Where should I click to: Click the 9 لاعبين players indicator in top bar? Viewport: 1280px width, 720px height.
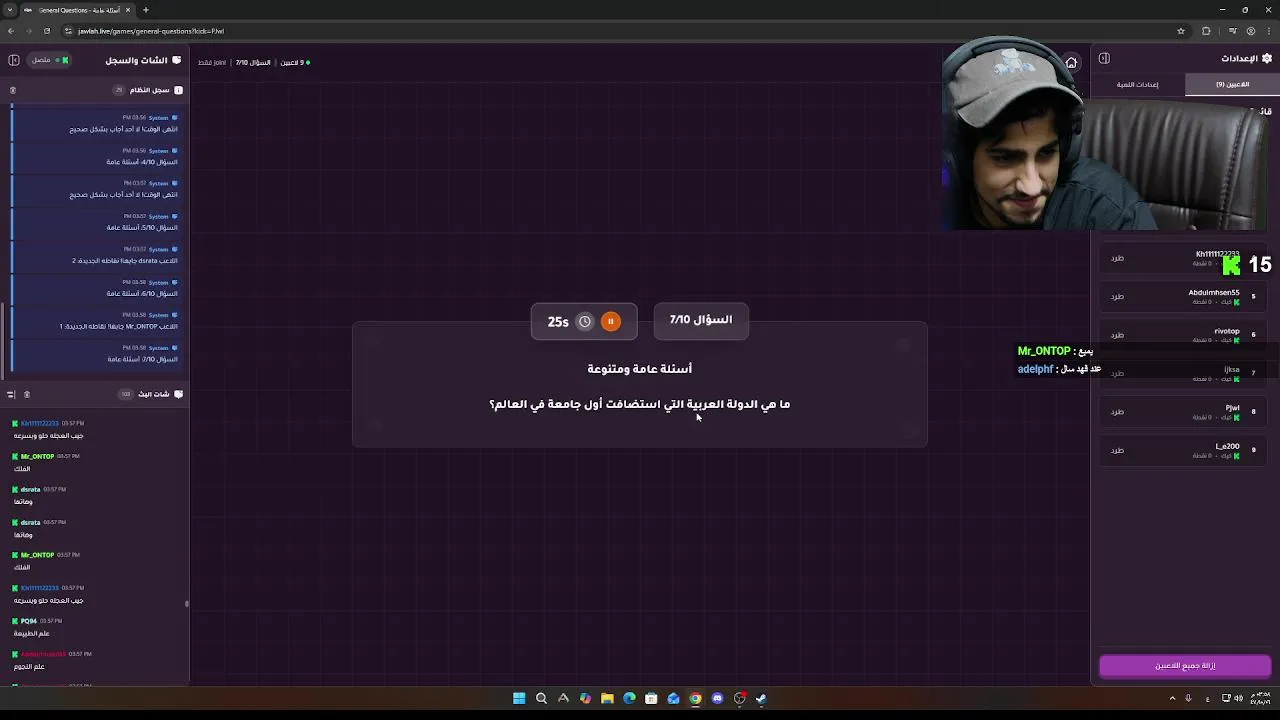click(294, 62)
